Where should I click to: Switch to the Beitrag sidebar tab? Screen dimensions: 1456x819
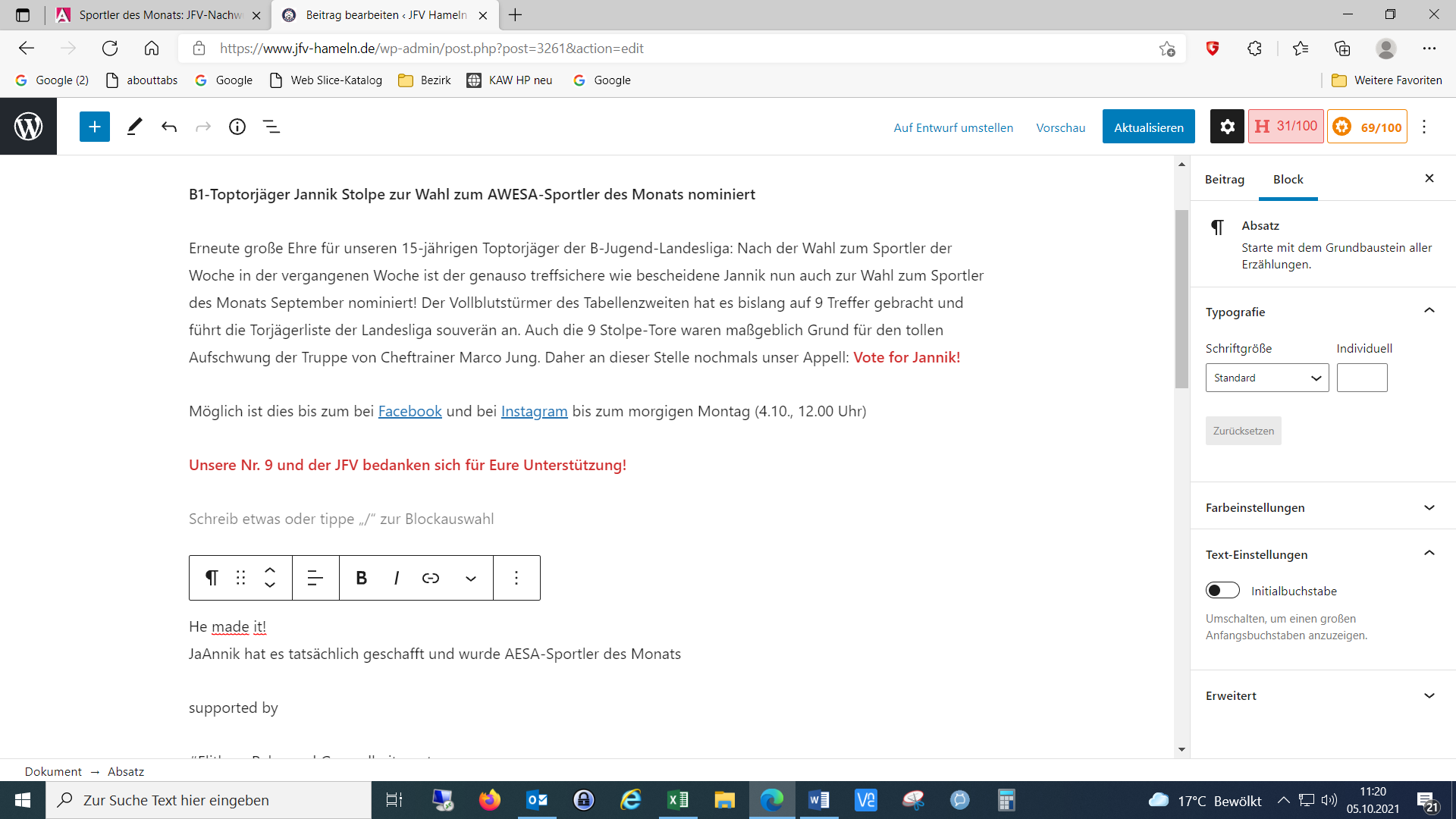tap(1224, 180)
